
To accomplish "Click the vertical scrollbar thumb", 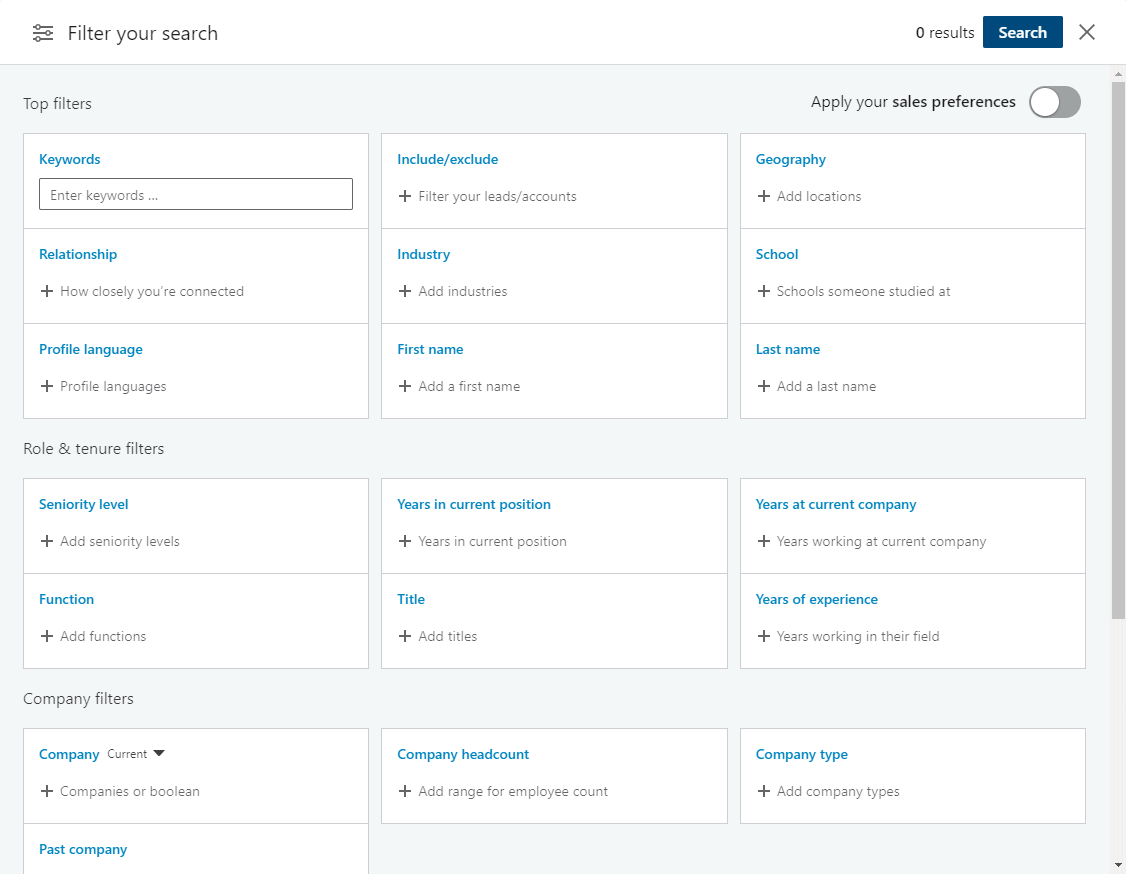I will pyautogui.click(x=1118, y=350).
